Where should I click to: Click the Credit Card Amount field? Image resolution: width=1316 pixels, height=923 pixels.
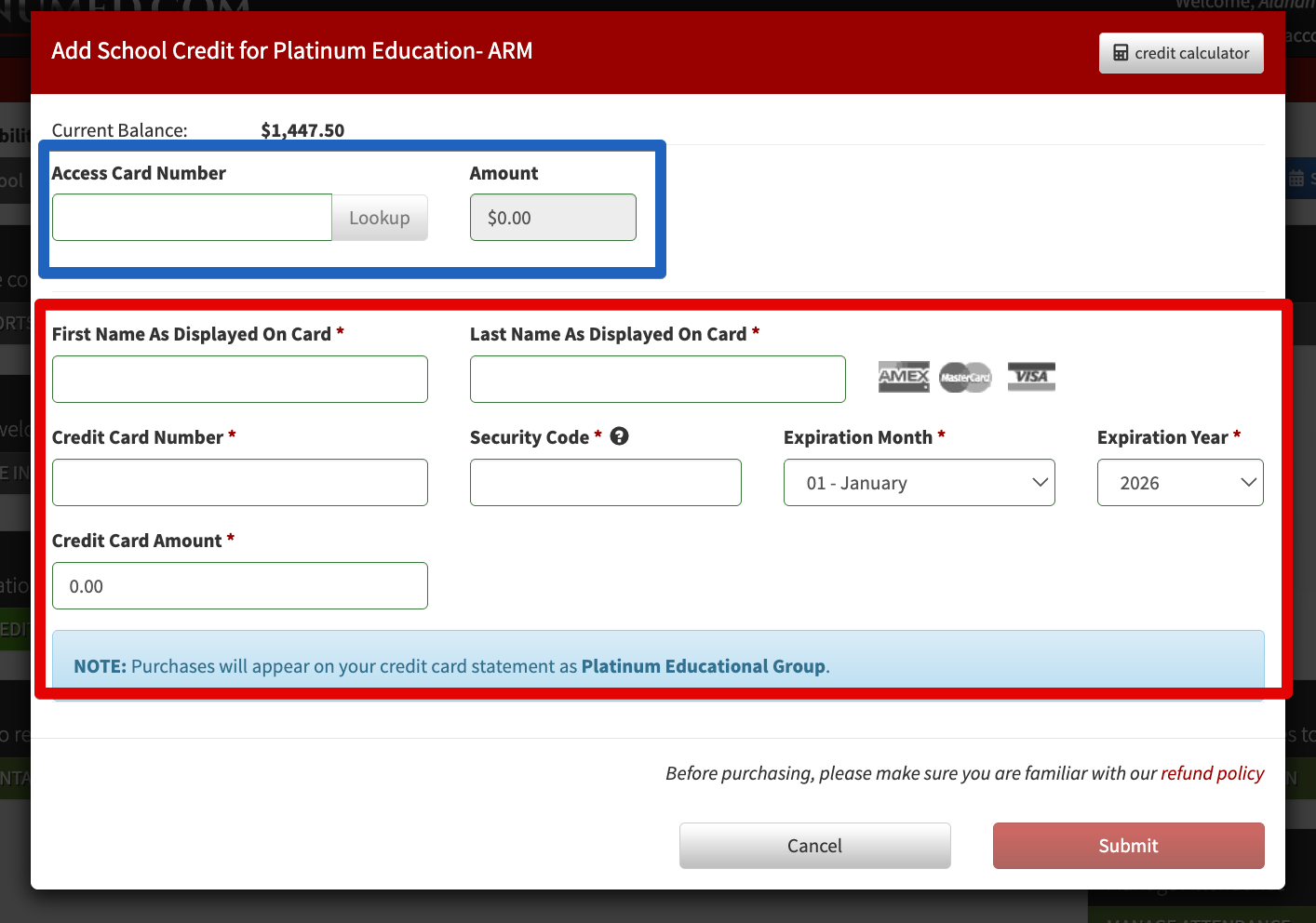[240, 586]
